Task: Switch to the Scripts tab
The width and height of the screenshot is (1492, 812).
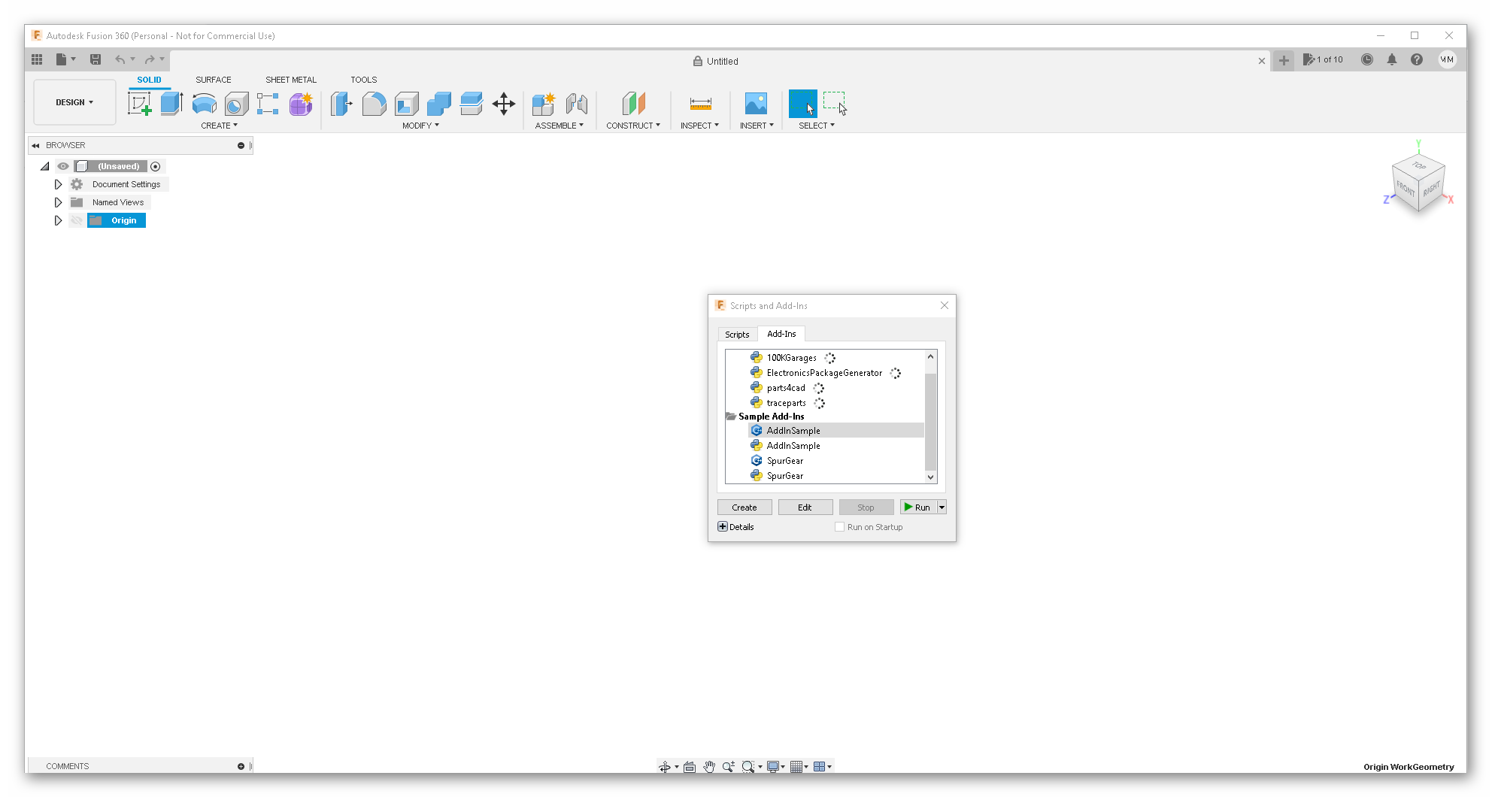Action: 737,335
